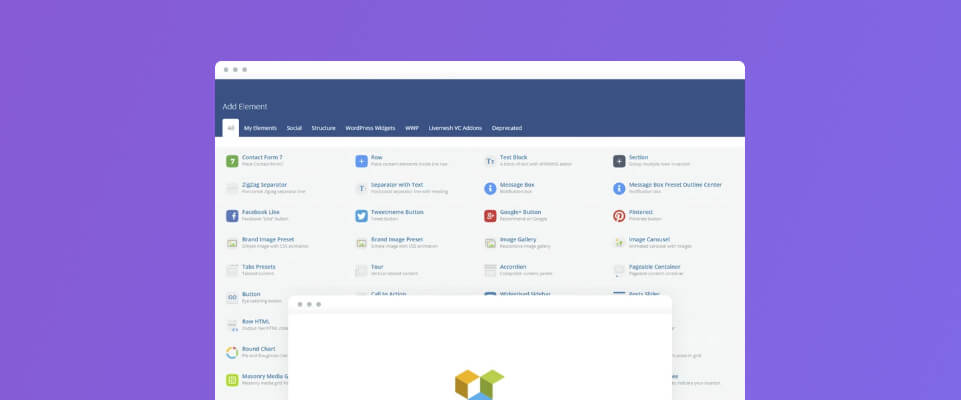The width and height of the screenshot is (961, 400).
Task: Switch to the Deprecated tab
Action: [x=507, y=128]
